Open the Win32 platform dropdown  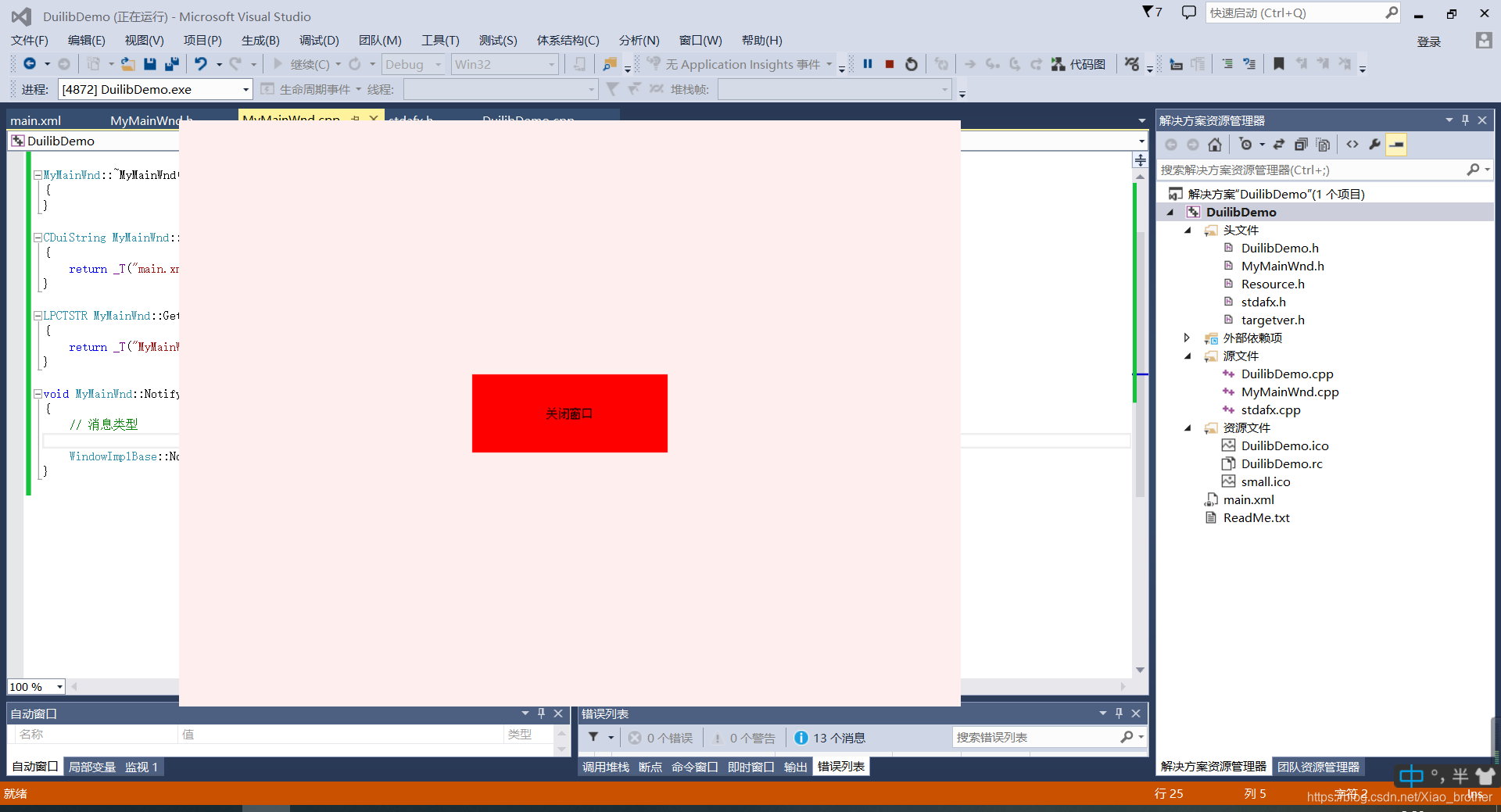pyautogui.click(x=505, y=64)
